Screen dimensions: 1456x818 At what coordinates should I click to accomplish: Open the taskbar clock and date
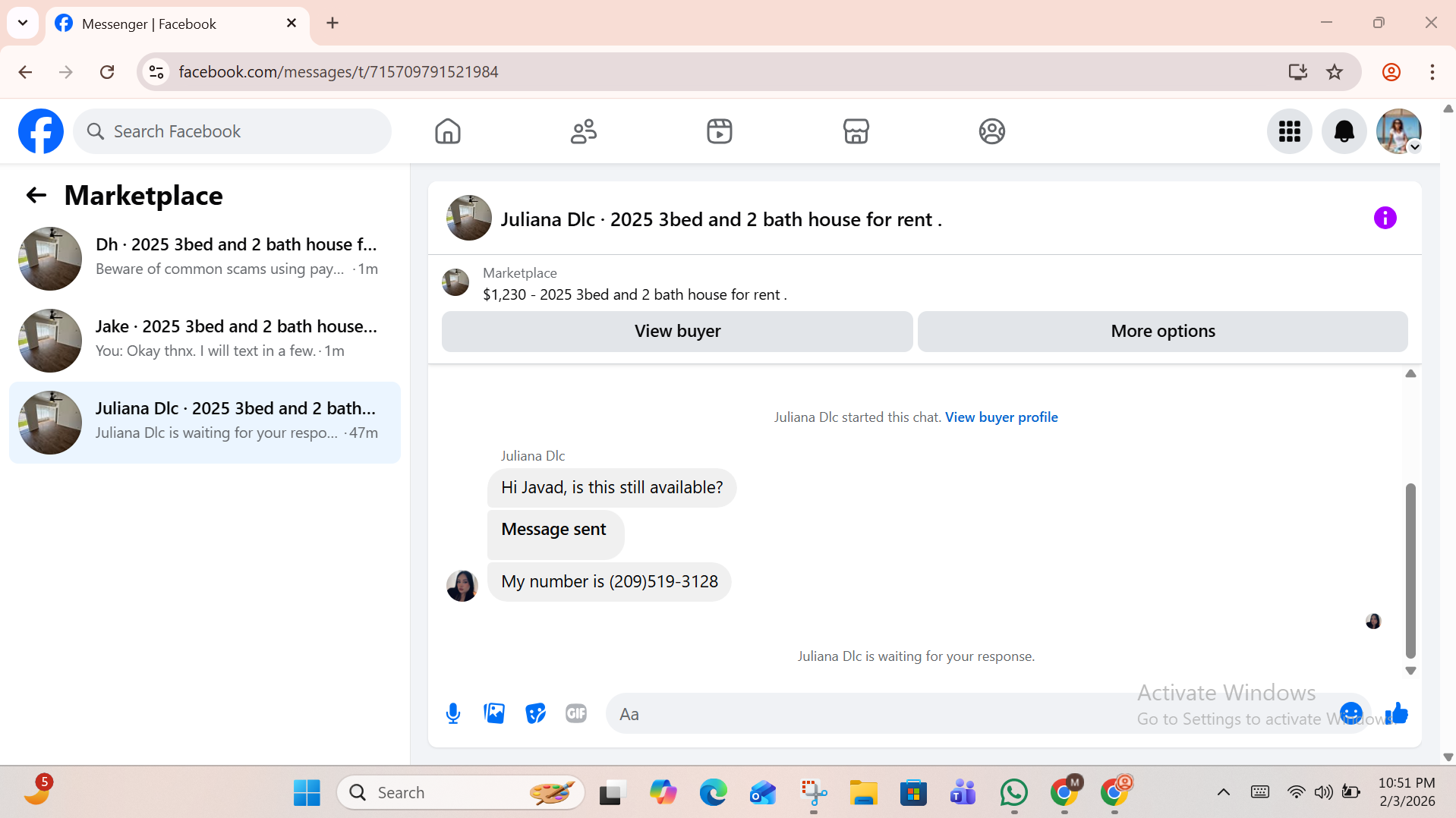(1407, 792)
